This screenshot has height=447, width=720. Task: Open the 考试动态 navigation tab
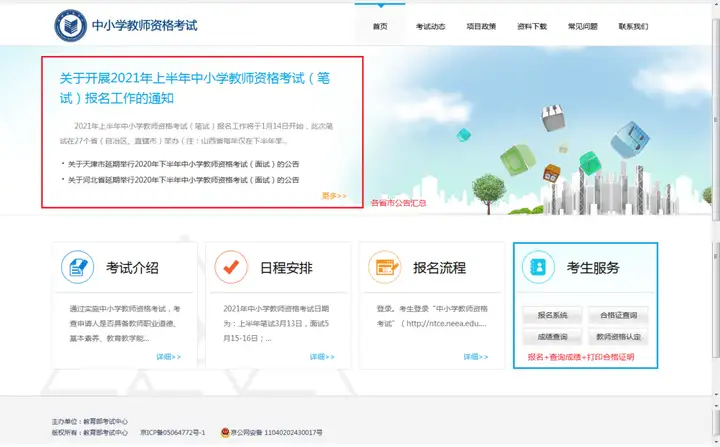tap(430, 27)
